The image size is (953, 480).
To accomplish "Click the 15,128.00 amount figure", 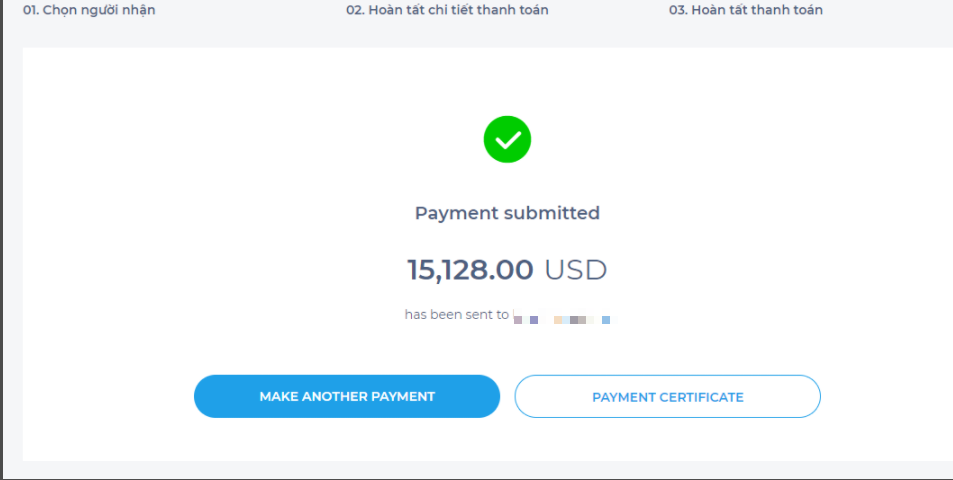I will tap(470, 270).
